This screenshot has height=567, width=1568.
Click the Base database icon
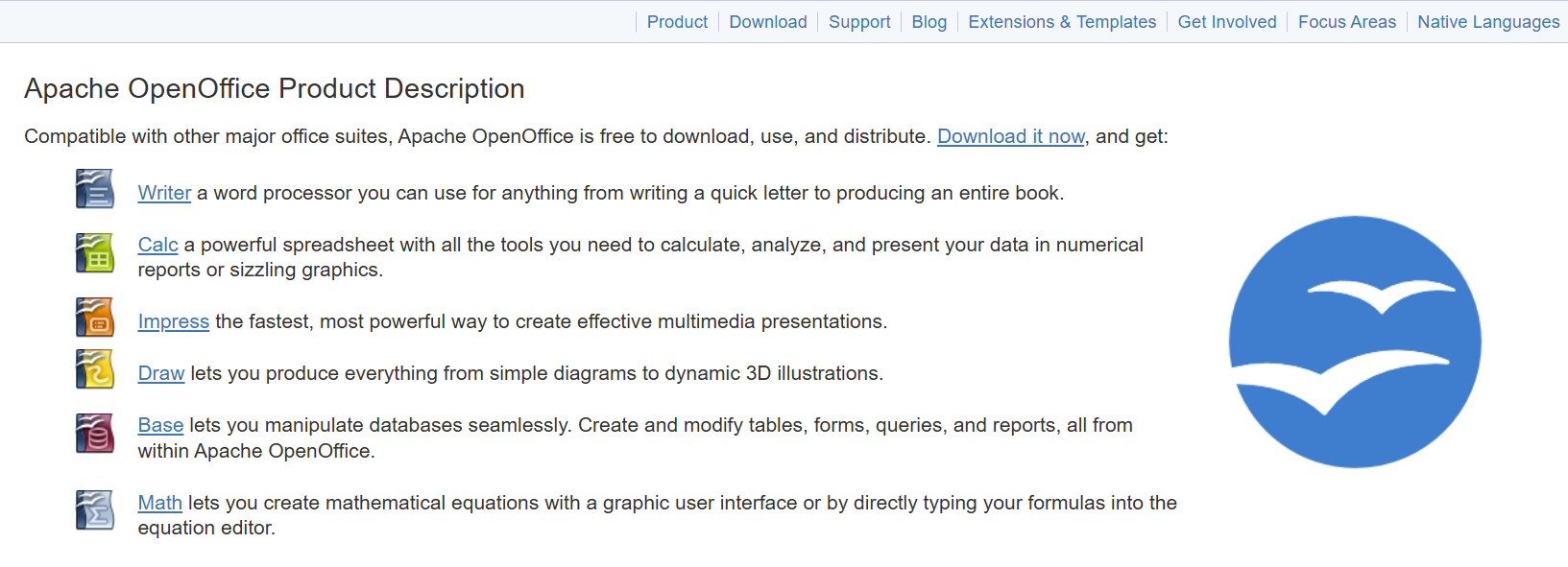point(95,434)
